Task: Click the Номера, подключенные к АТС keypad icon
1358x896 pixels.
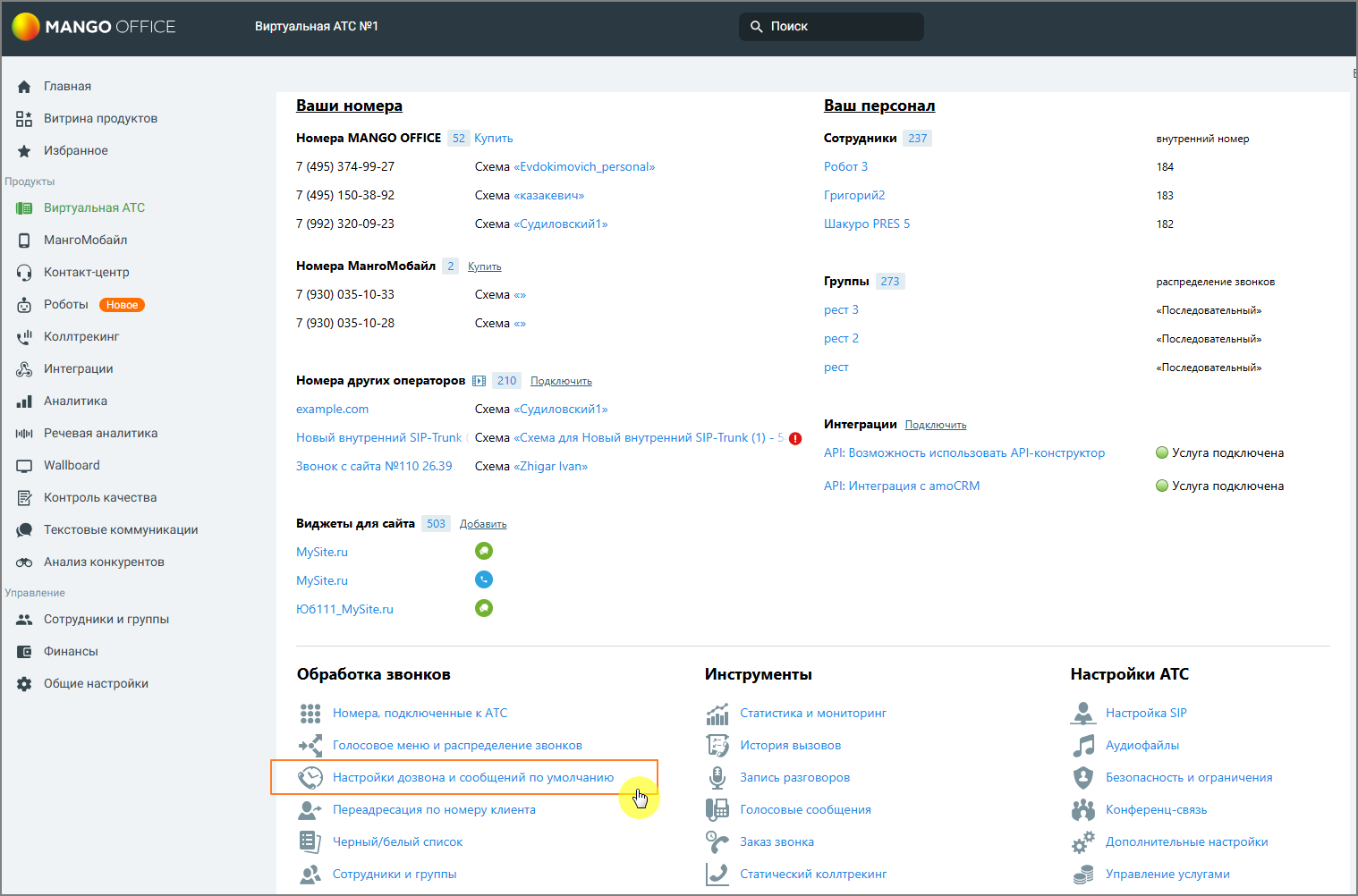Action: [310, 714]
